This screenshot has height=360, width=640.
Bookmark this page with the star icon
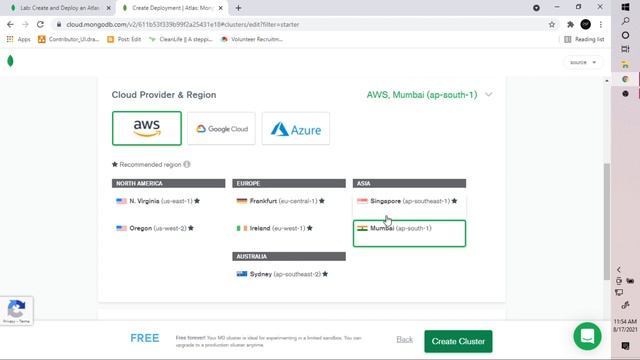pyautogui.click(x=552, y=24)
